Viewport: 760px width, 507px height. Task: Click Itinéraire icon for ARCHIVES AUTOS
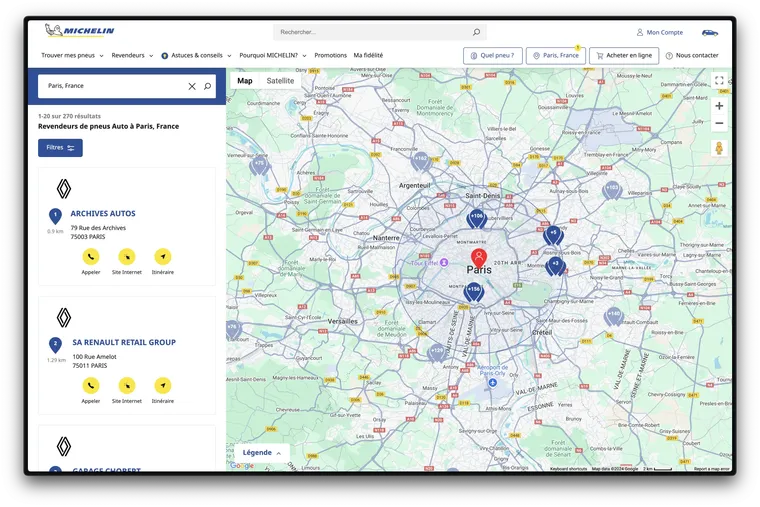163,256
